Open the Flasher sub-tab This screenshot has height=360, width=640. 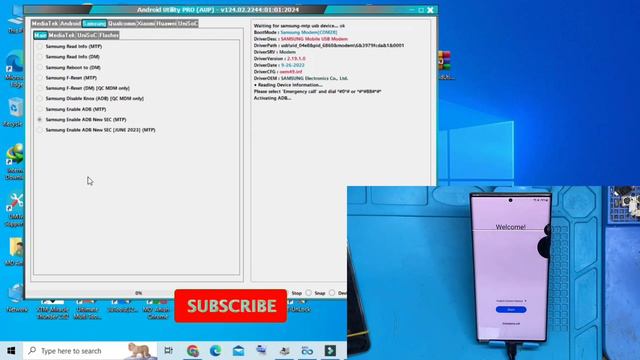click(x=109, y=36)
